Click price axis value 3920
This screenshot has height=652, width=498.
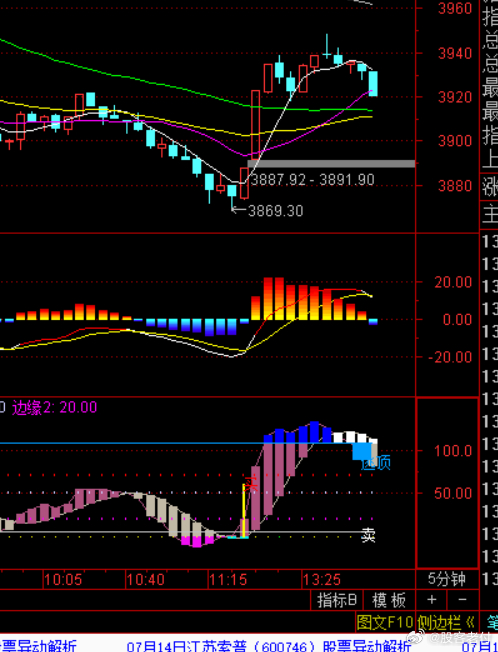coord(455,97)
